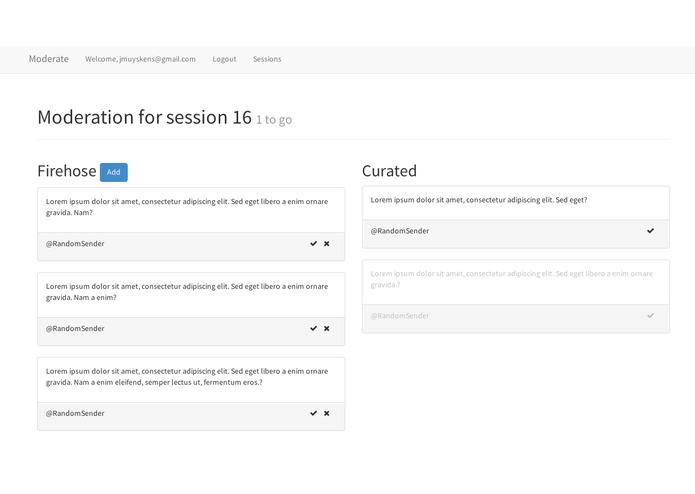Viewport: 695px width, 494px height.
Task: Approve the question ending 'Nam a enim?'
Action: click(313, 328)
